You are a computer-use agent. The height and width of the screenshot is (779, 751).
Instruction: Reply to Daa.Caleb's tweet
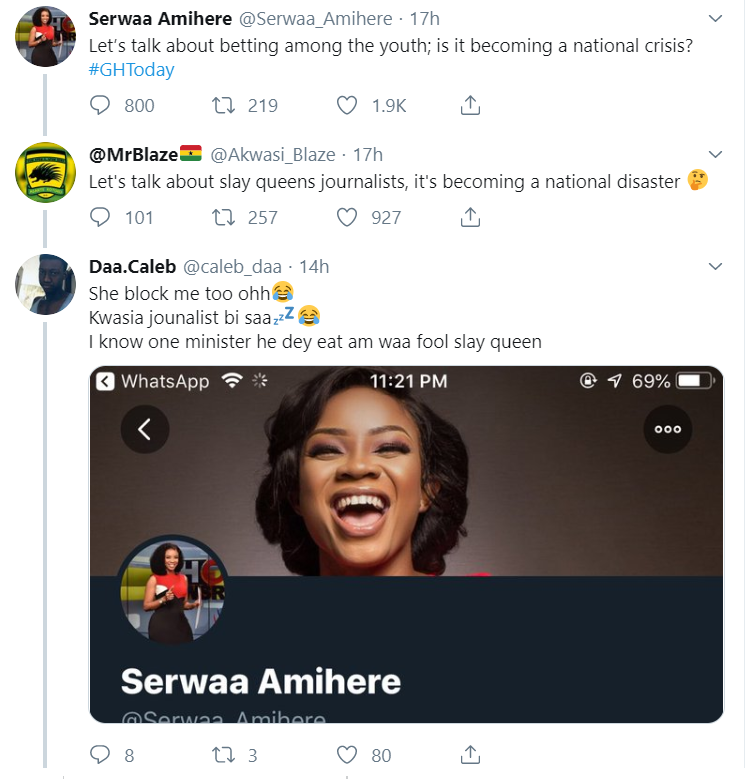point(100,754)
